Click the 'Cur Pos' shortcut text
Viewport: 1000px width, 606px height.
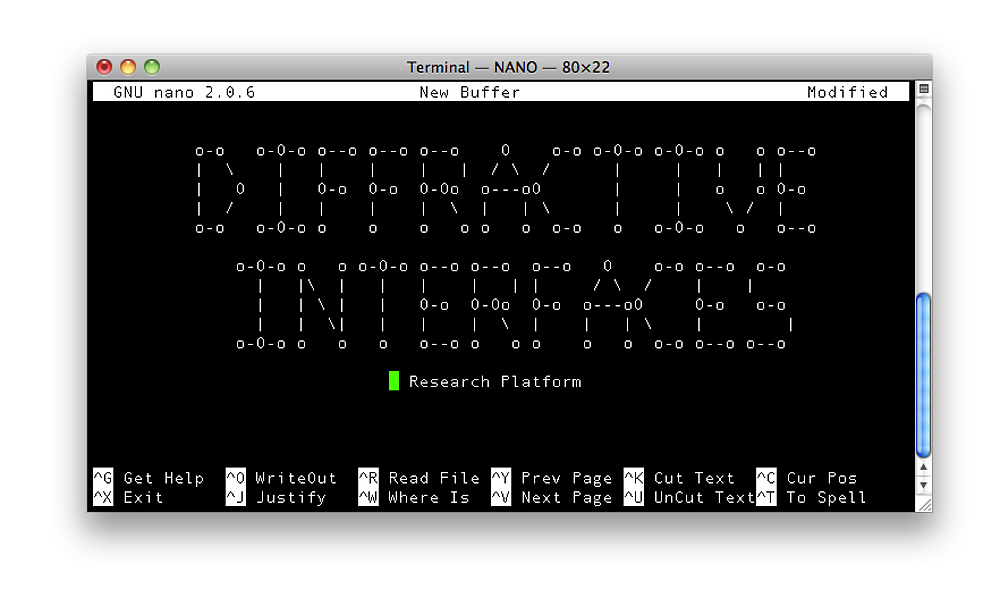tap(821, 478)
